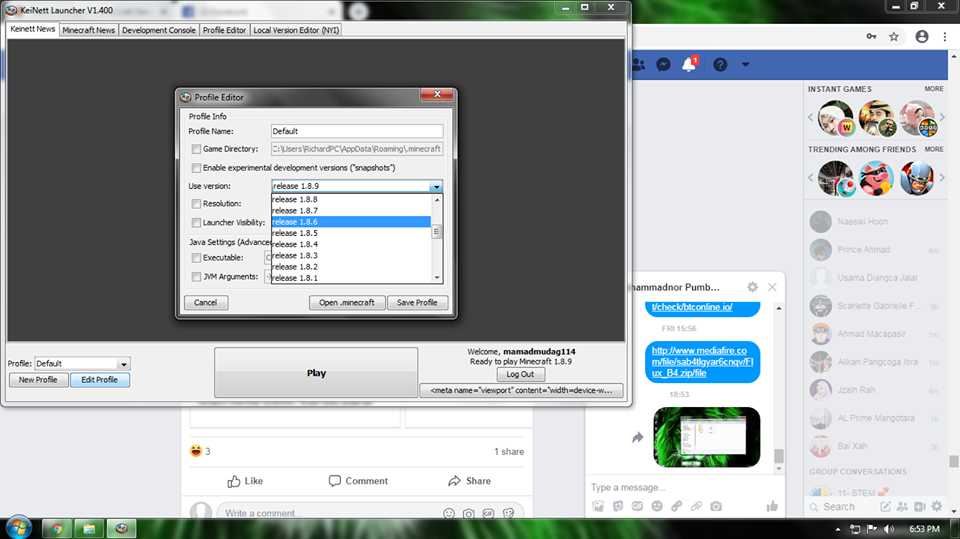Click the camera icon in chat toolbar
The height and width of the screenshot is (539, 960).
[716, 506]
